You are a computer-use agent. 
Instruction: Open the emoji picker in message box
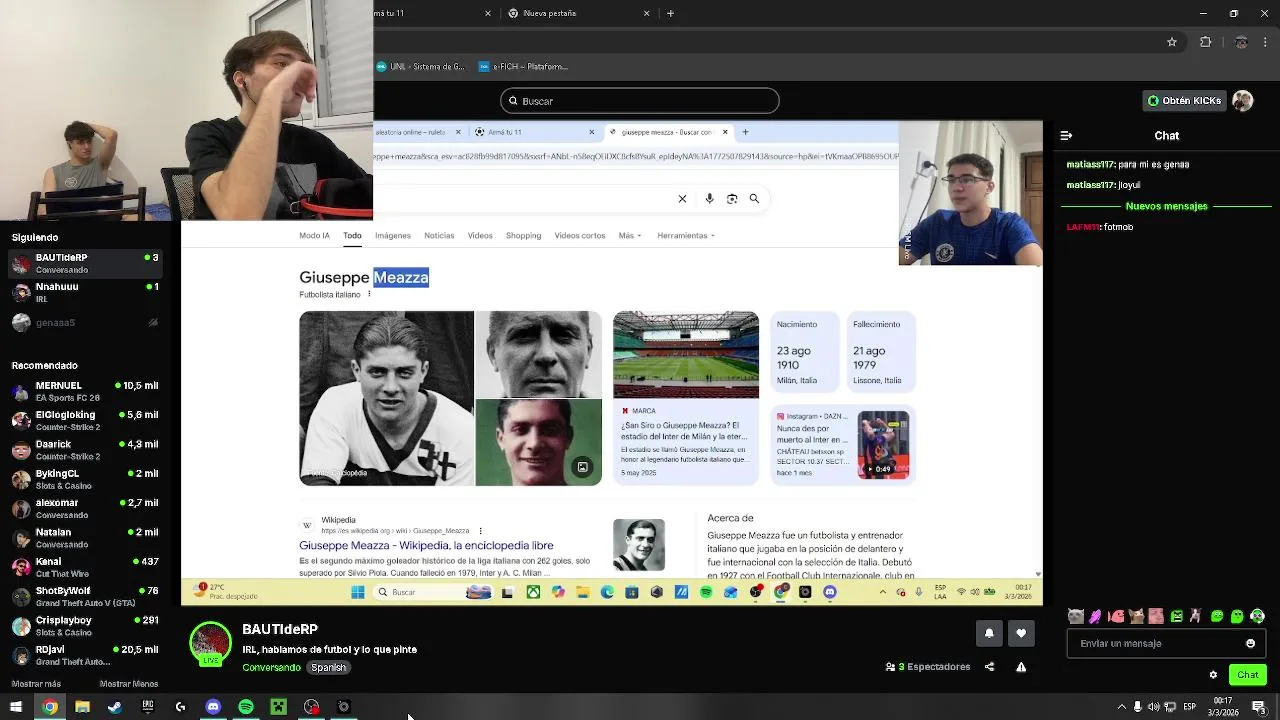(1250, 643)
